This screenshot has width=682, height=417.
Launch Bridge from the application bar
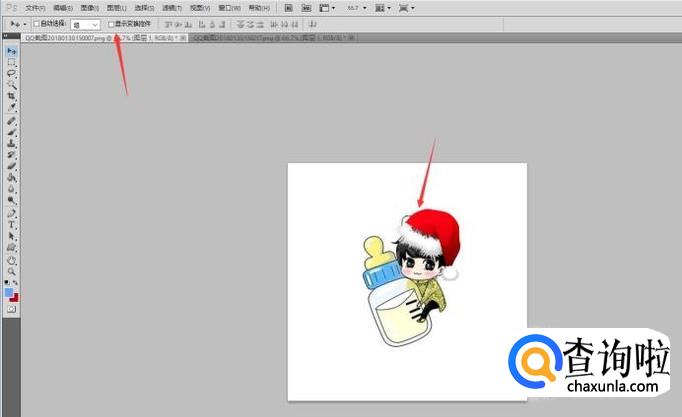288,8
